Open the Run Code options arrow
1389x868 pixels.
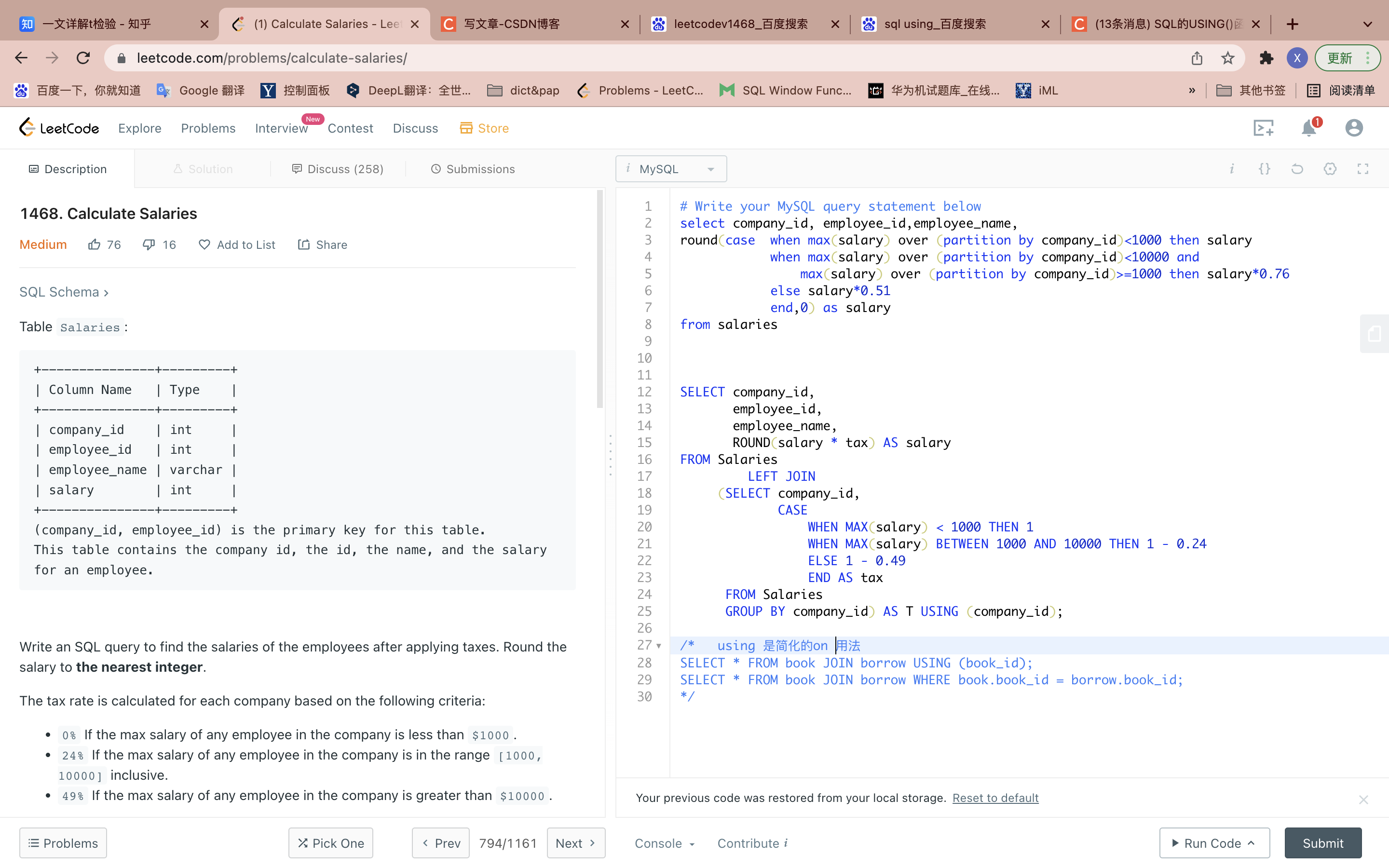pos(1252,843)
